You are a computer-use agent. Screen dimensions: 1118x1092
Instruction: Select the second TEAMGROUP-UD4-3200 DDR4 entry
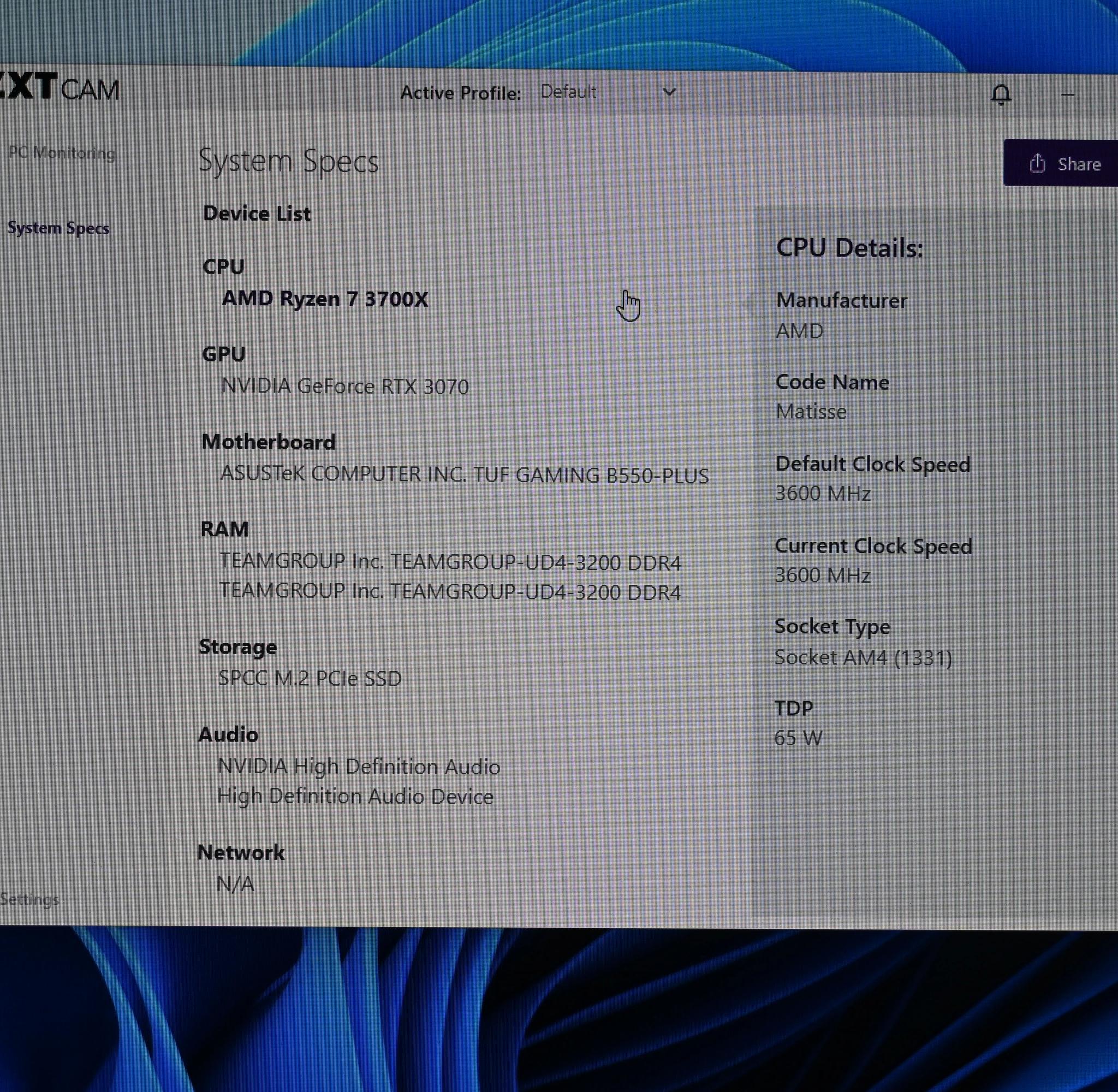450,591
